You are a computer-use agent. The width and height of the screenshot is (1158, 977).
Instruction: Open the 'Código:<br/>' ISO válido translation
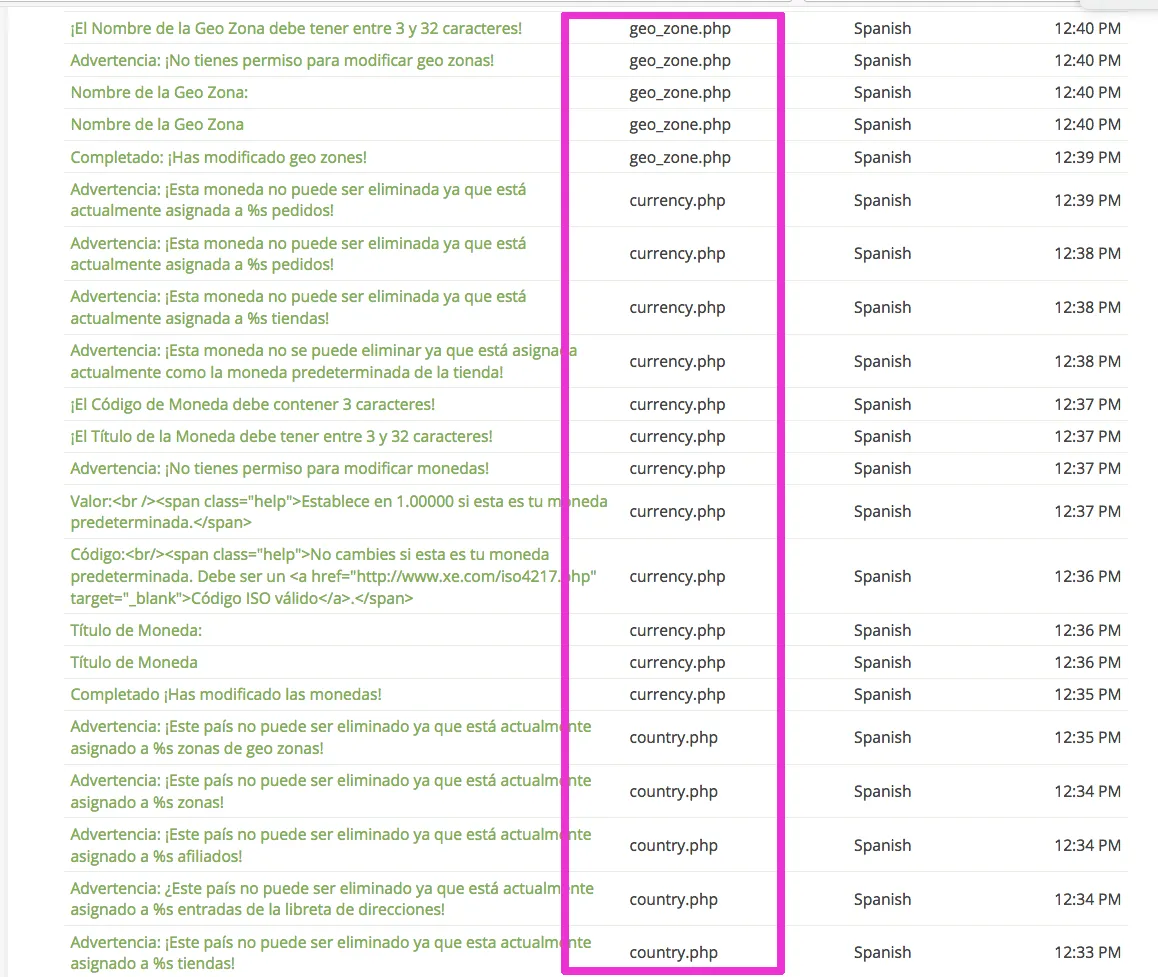click(x=333, y=576)
